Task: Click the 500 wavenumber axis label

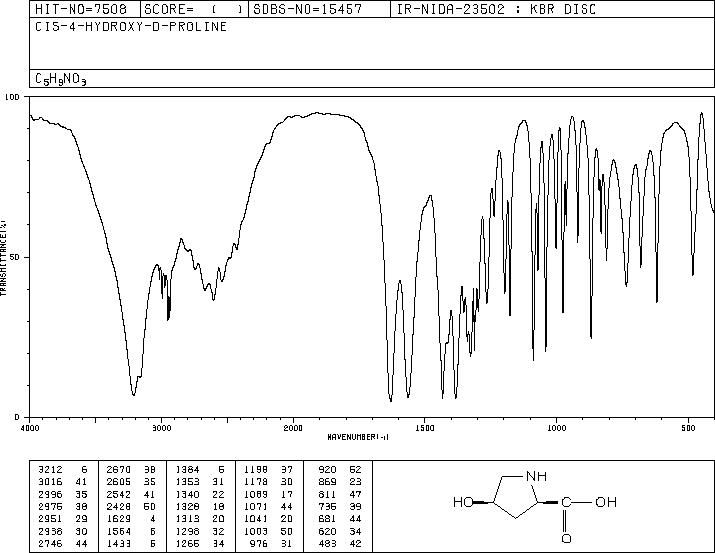Action: point(688,428)
